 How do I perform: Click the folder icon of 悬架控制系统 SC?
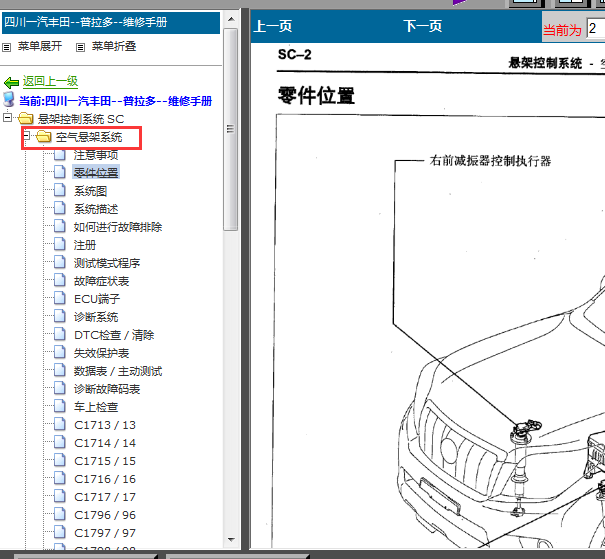25,118
